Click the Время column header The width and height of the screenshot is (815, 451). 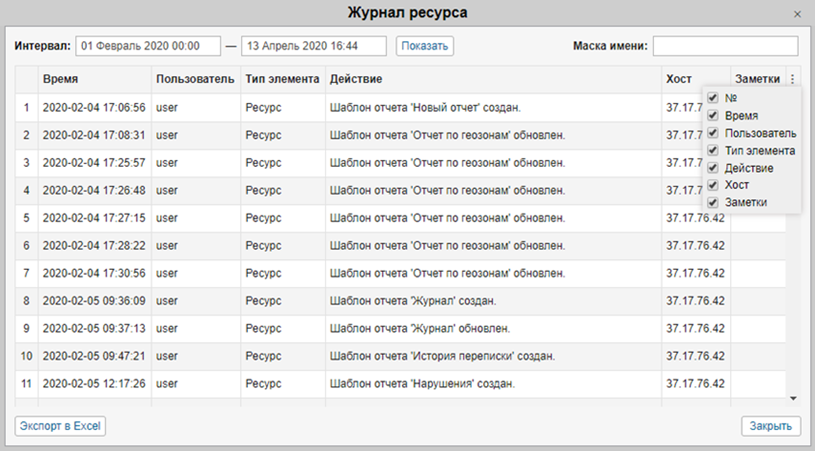point(61,79)
